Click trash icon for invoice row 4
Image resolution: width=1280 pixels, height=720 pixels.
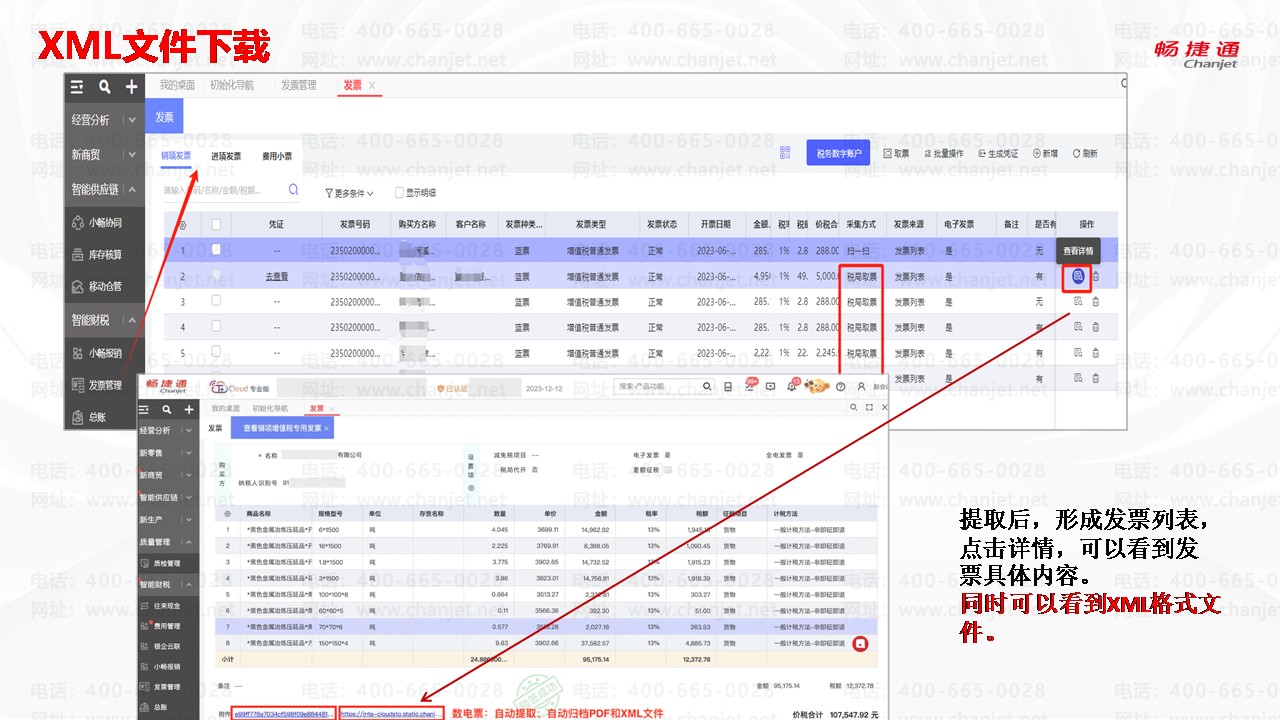pyautogui.click(x=1095, y=327)
